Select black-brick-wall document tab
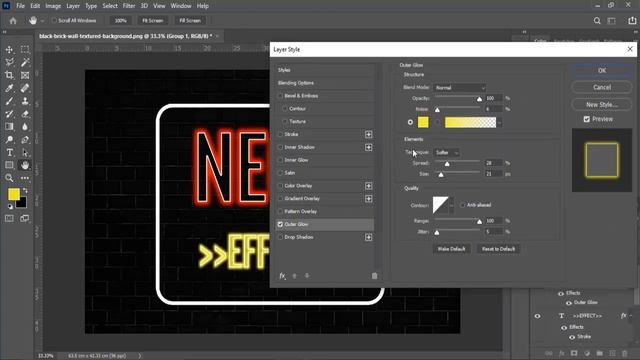The width and height of the screenshot is (640, 360). 125,36
